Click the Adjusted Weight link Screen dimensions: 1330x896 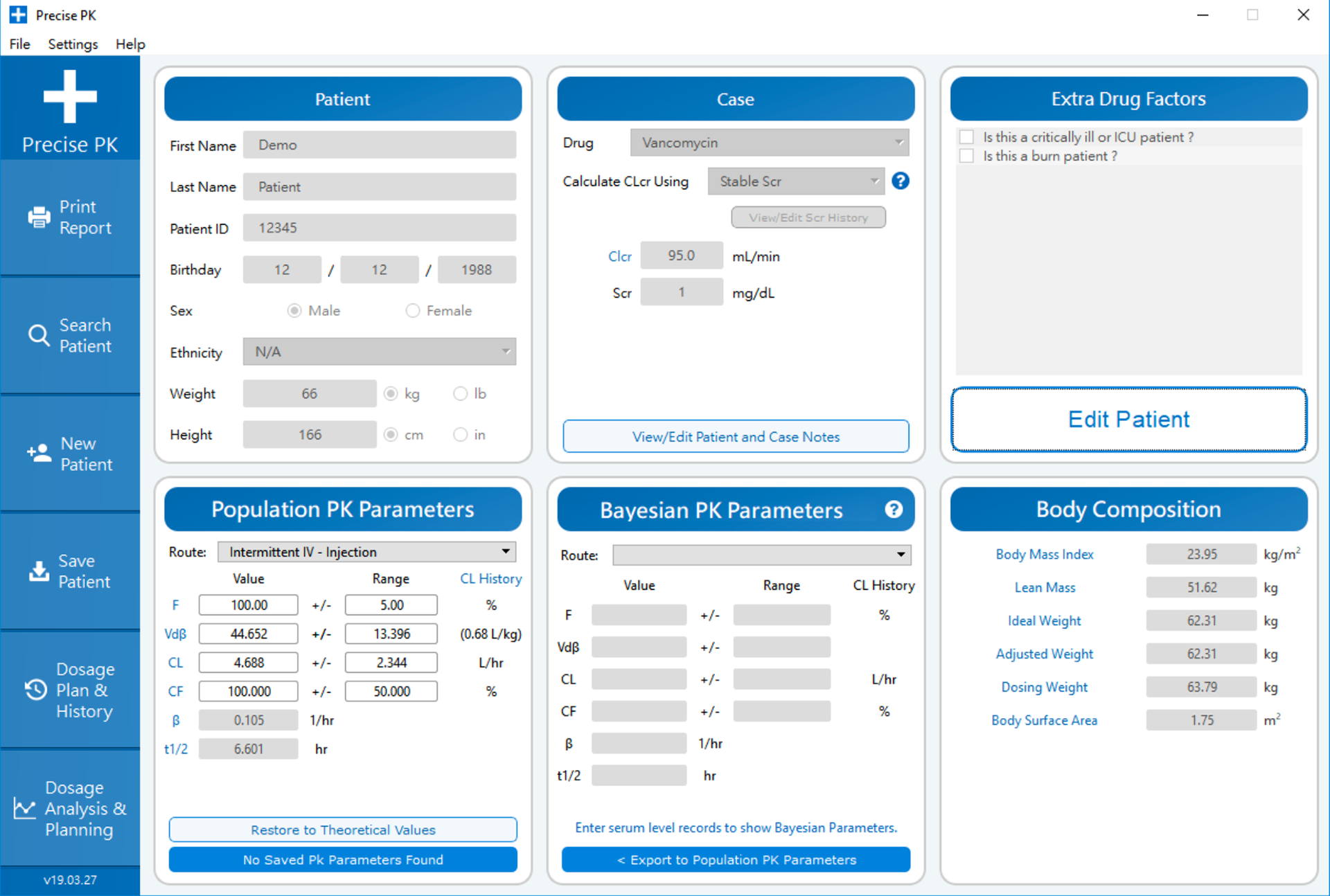click(x=1045, y=654)
